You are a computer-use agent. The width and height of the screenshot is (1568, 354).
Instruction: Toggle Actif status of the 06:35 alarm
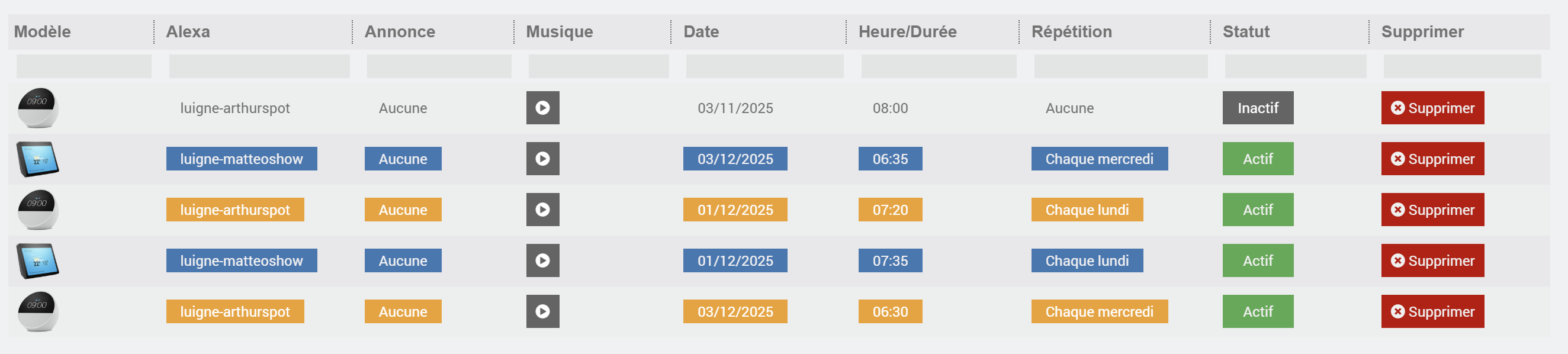click(1258, 159)
